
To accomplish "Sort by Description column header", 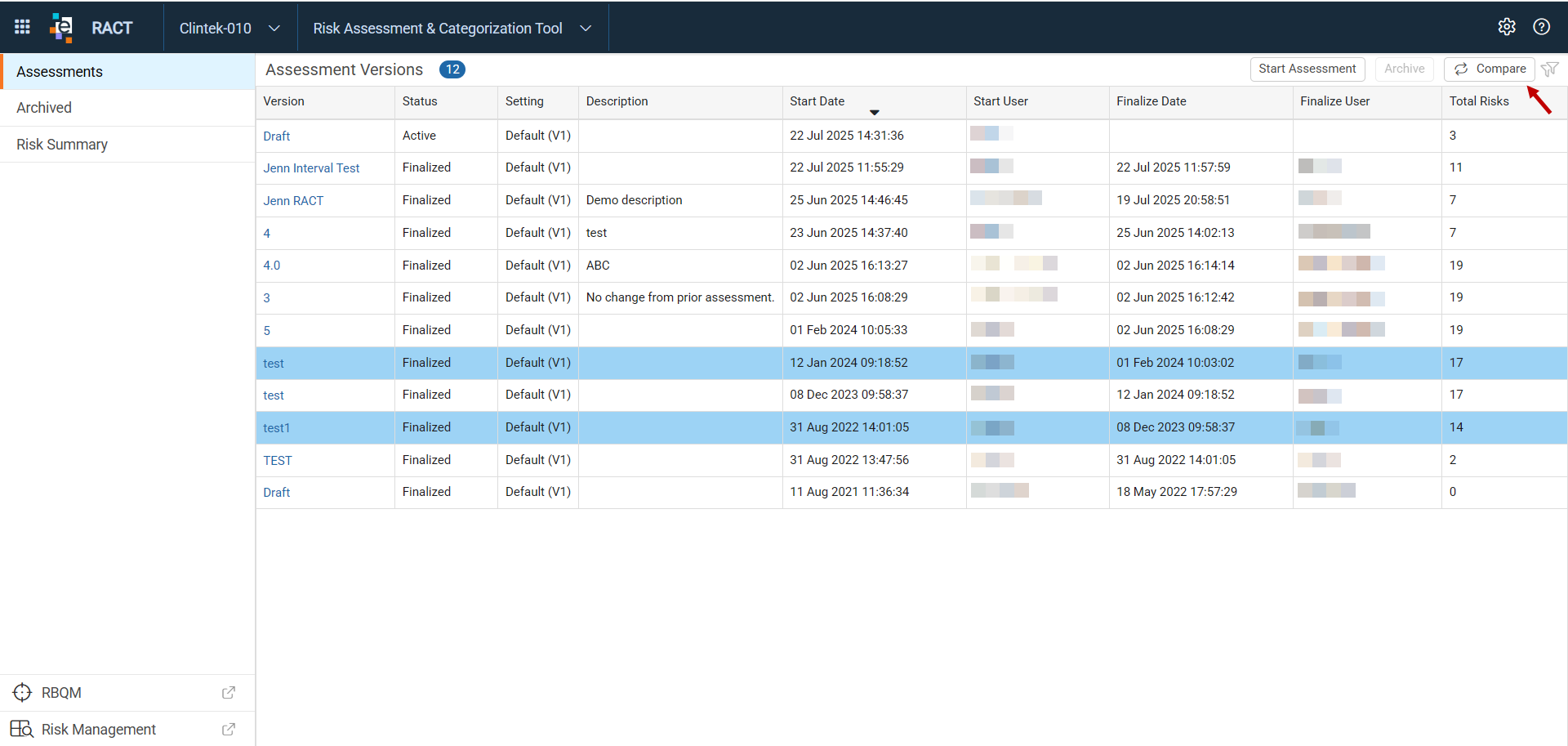I will 680,102.
